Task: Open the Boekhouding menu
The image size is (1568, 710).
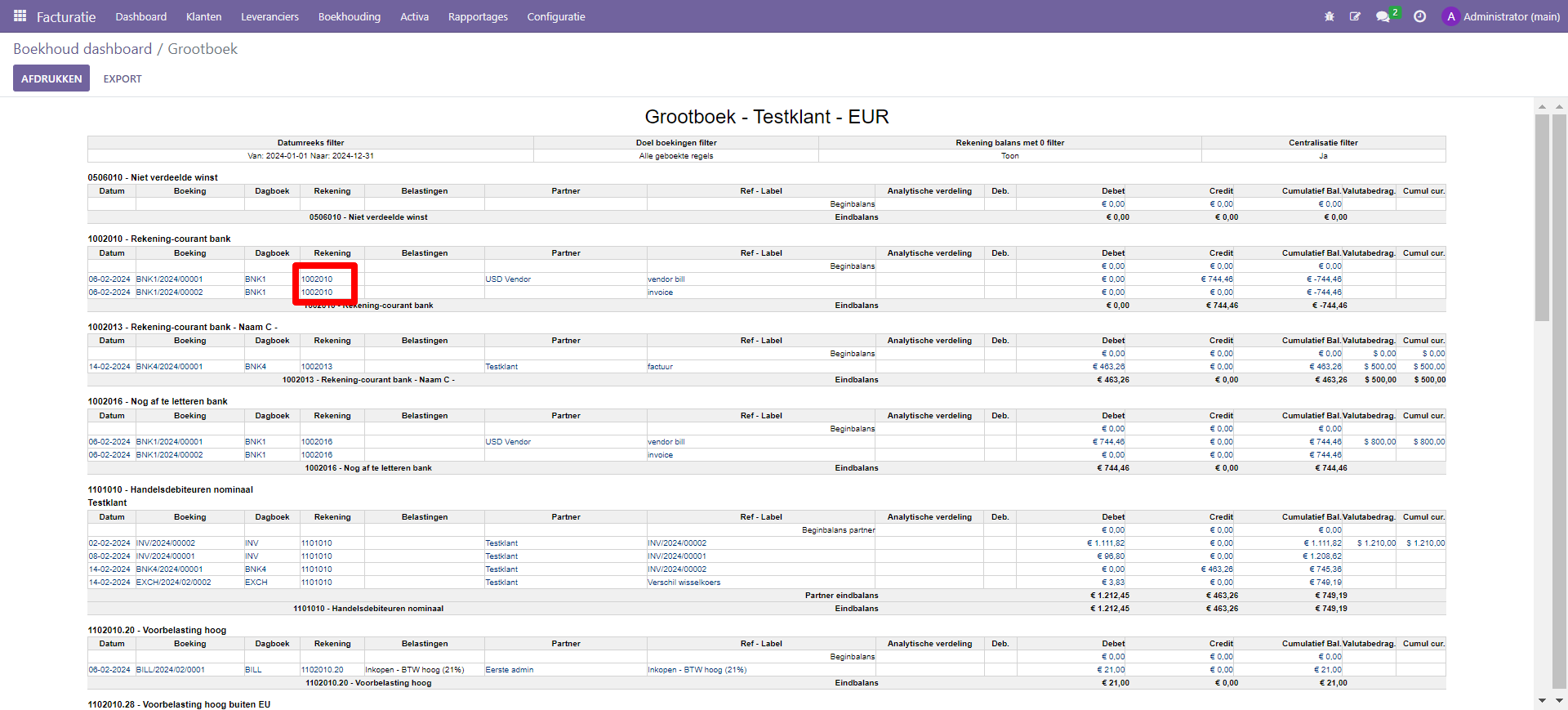Action: 349,16
